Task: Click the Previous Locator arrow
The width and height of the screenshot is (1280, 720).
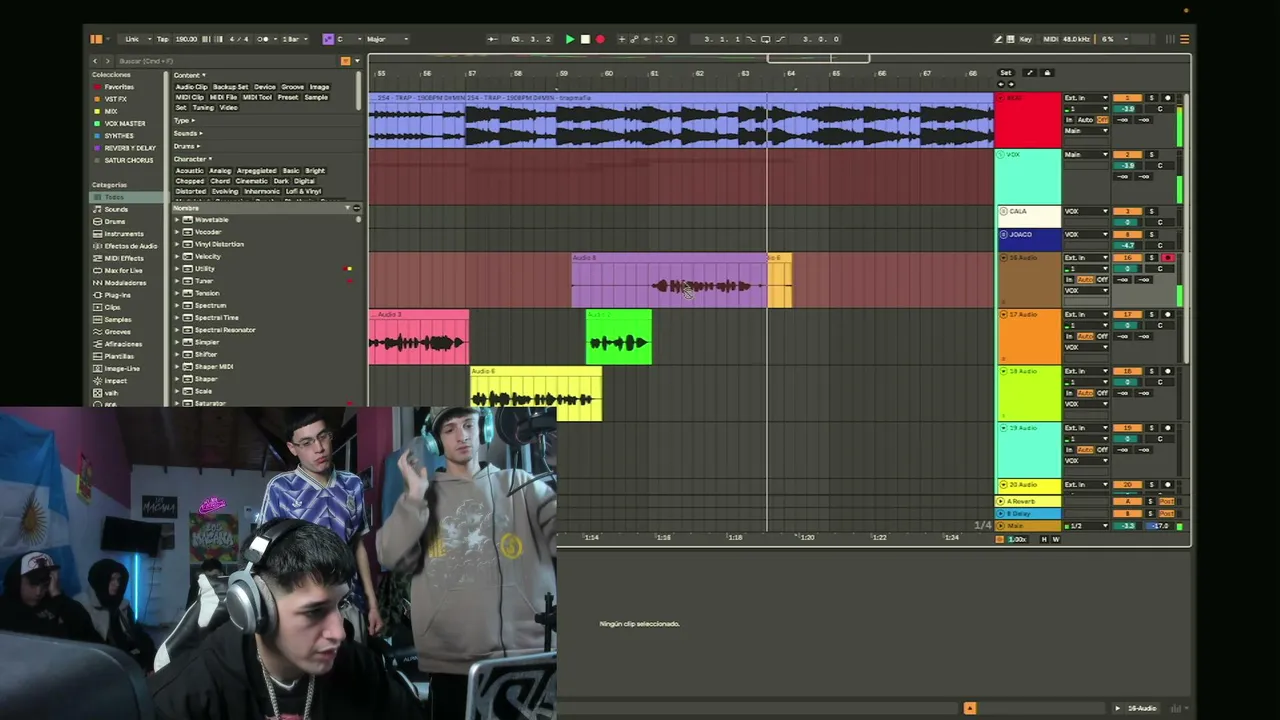Action: coord(1000,84)
